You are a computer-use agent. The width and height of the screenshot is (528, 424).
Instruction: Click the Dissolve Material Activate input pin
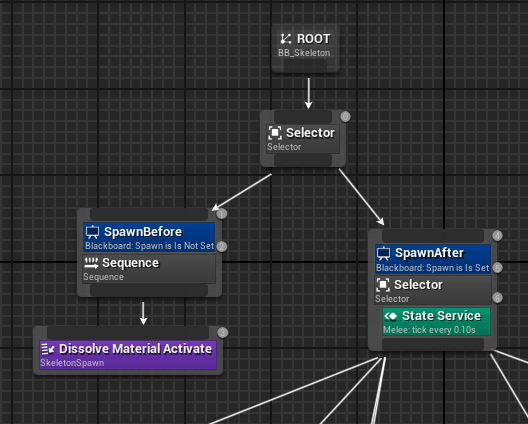point(128,333)
